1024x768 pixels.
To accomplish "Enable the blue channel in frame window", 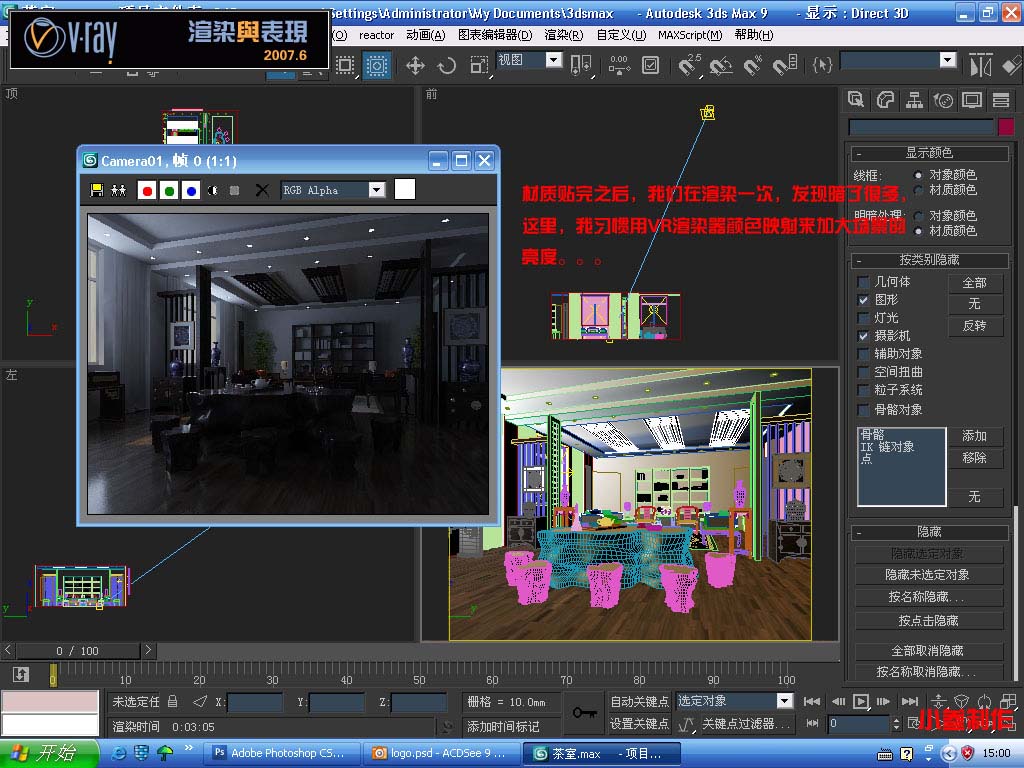I will [x=191, y=191].
